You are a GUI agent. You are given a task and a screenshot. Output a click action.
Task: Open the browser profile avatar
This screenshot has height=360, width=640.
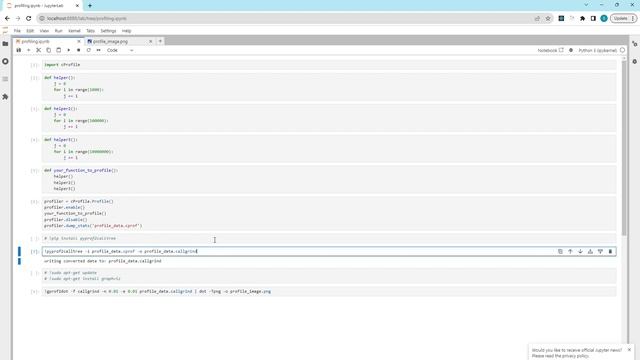click(x=604, y=18)
